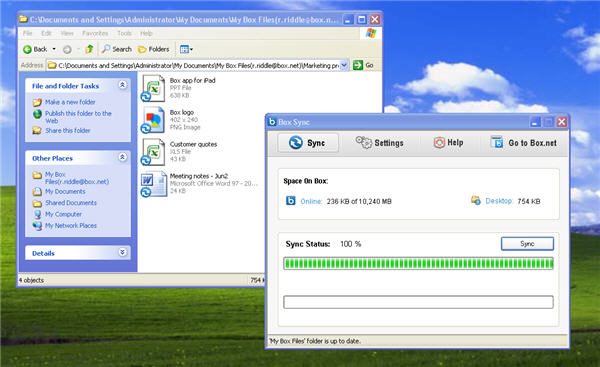
Task: Click the green sync progress bar
Action: coord(418,263)
